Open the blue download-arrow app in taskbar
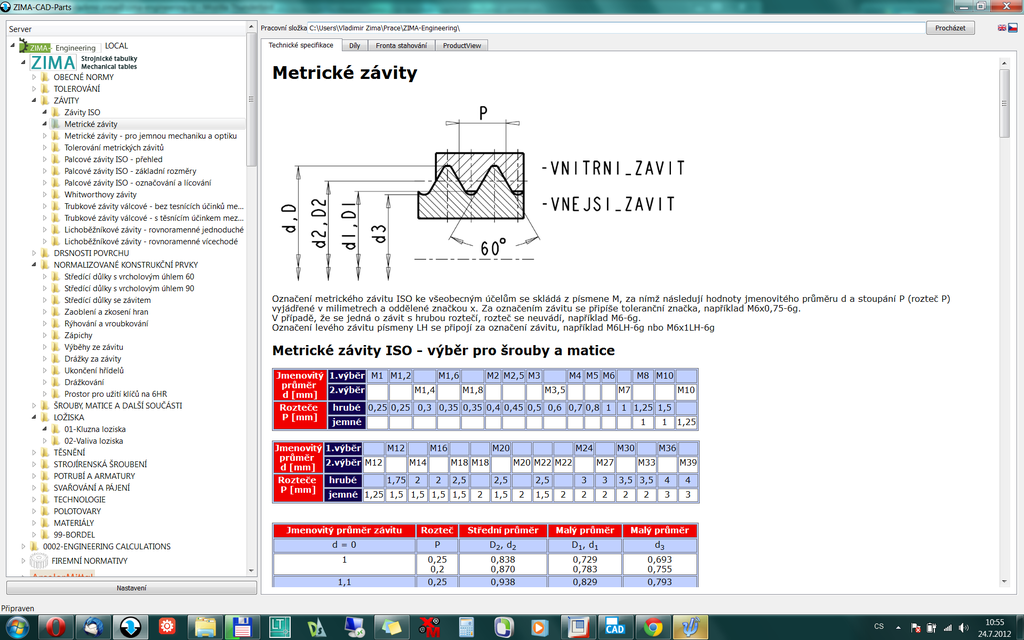This screenshot has width=1024, height=640. tap(130, 627)
